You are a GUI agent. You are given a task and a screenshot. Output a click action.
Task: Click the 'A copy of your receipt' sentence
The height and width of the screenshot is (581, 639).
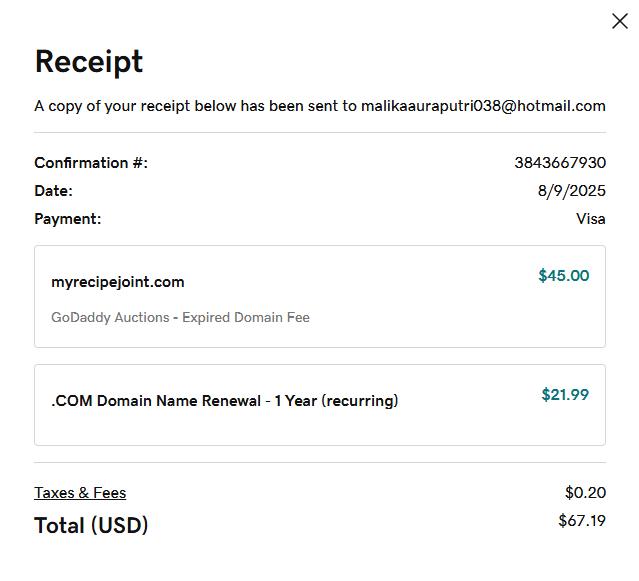pos(195,106)
